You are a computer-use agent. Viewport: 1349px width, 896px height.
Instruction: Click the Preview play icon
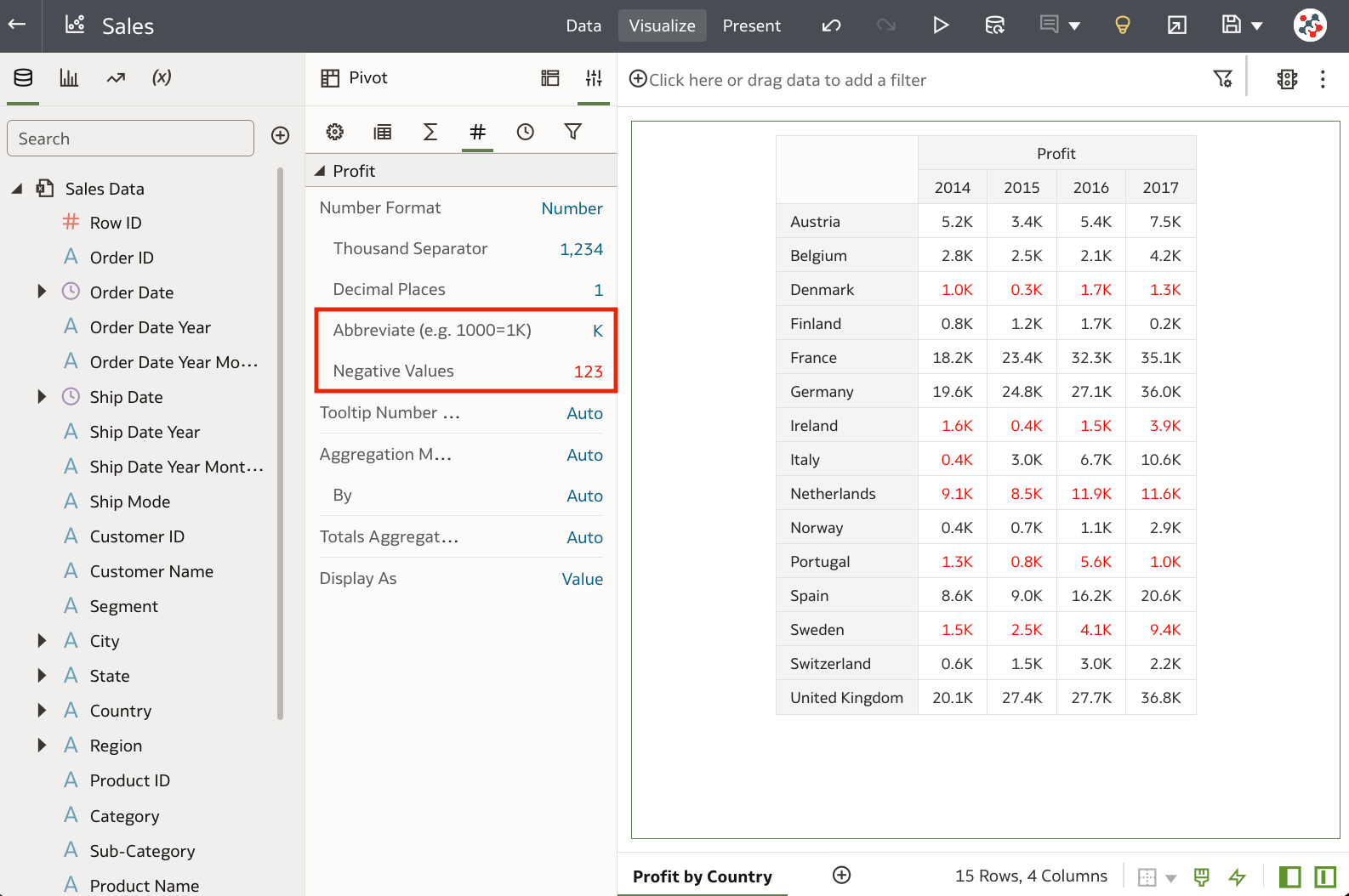940,26
